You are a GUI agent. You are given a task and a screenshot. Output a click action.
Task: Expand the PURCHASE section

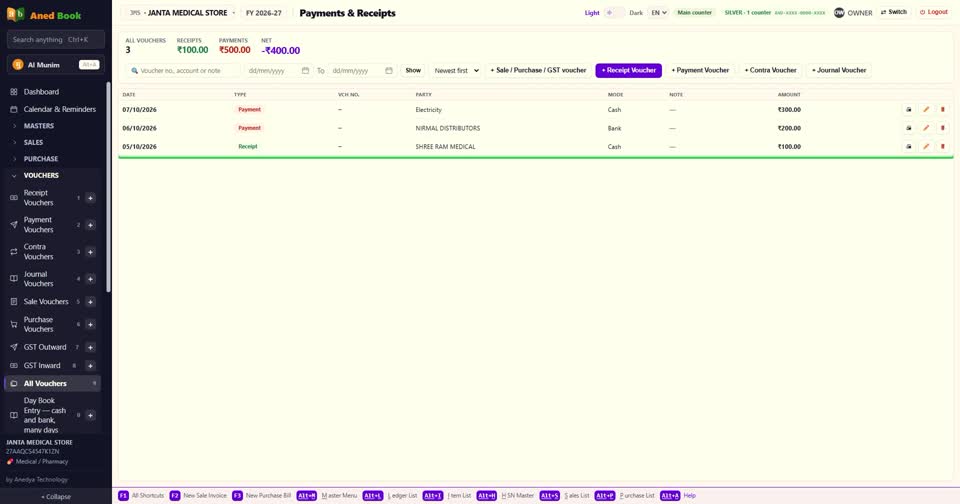(x=40, y=159)
